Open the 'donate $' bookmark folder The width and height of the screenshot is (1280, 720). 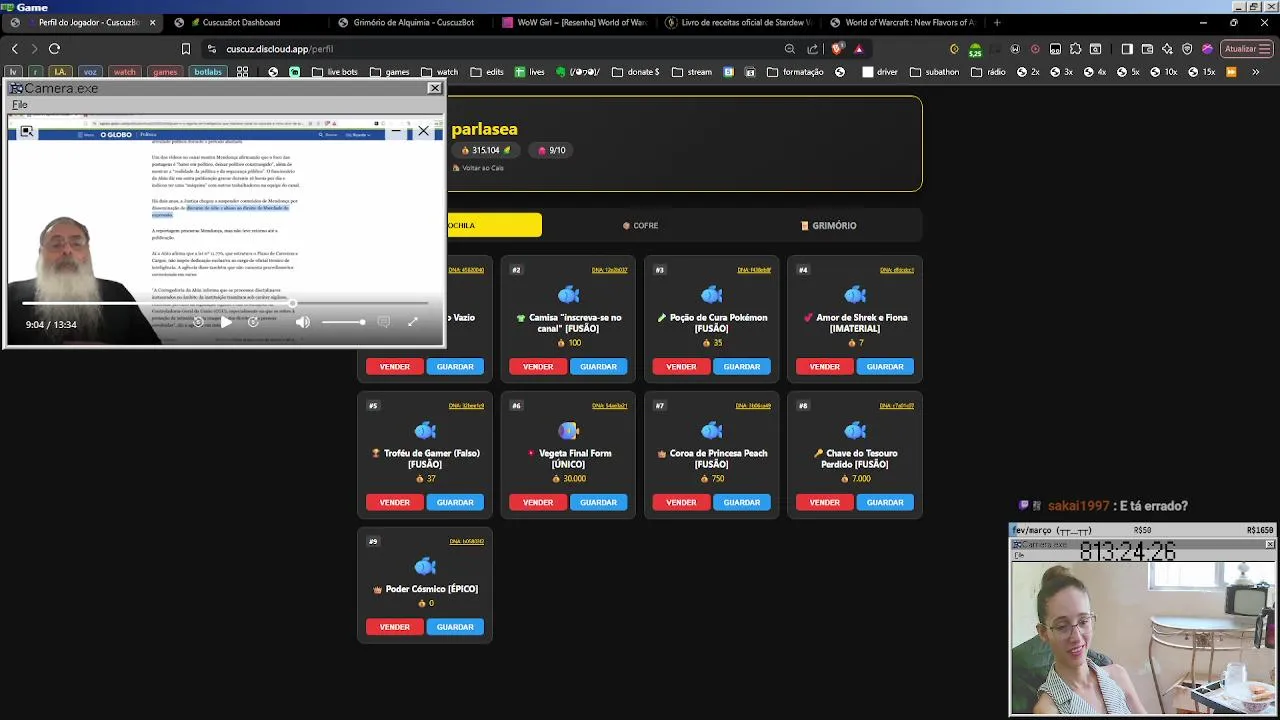[635, 71]
